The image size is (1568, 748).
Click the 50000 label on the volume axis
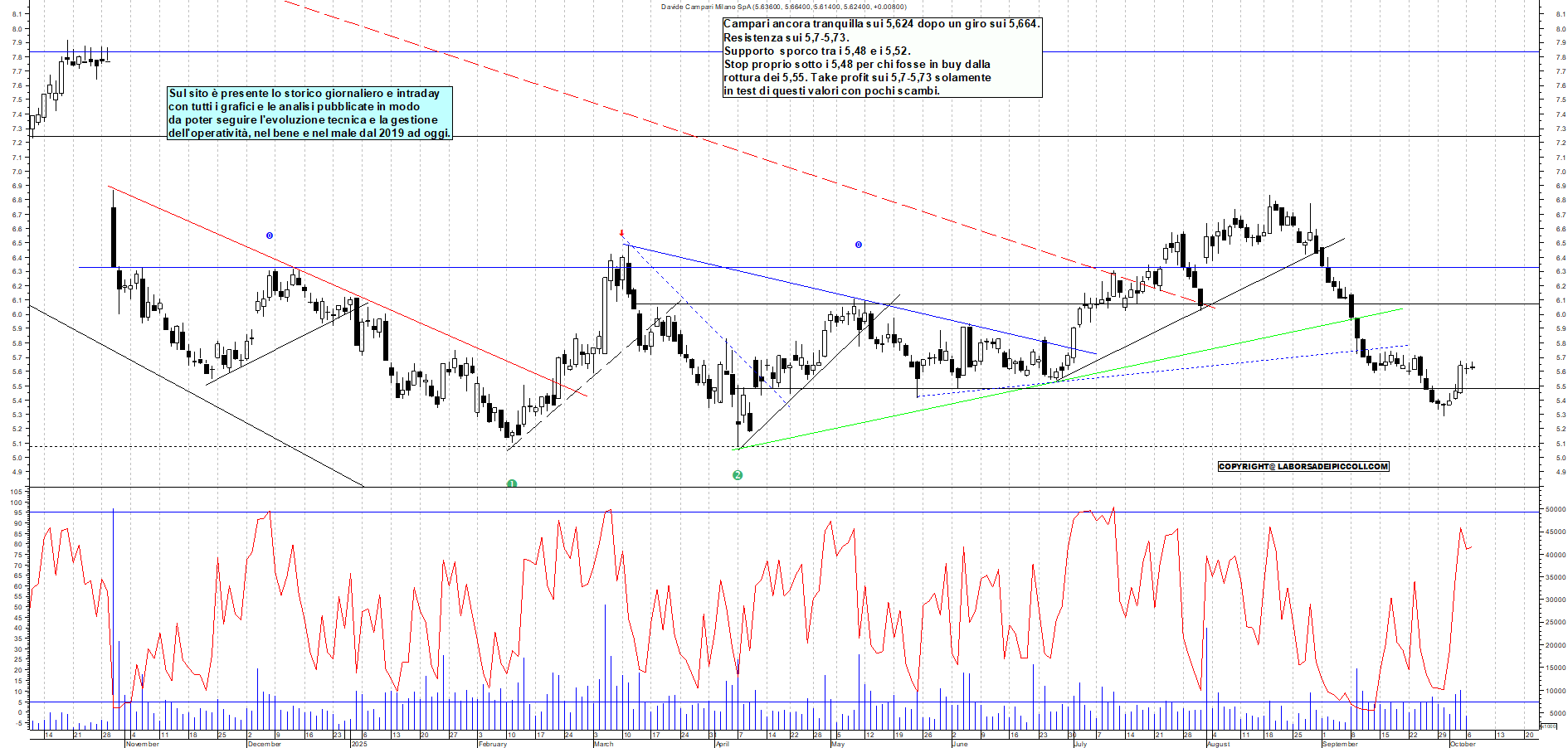click(x=1553, y=510)
